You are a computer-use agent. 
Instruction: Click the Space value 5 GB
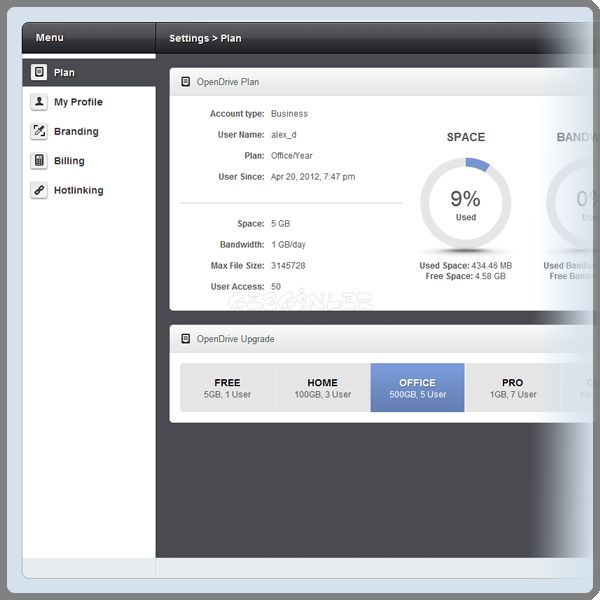tap(280, 223)
